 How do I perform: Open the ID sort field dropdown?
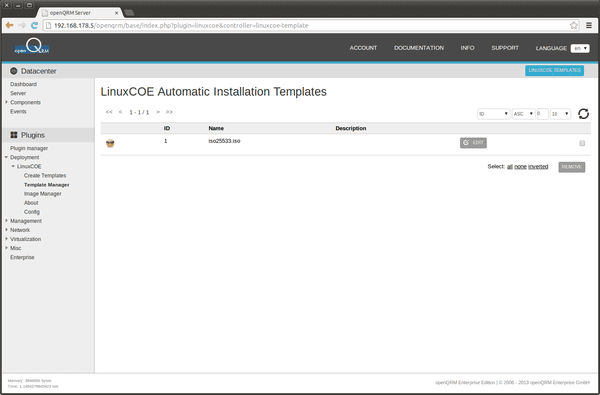(x=493, y=114)
